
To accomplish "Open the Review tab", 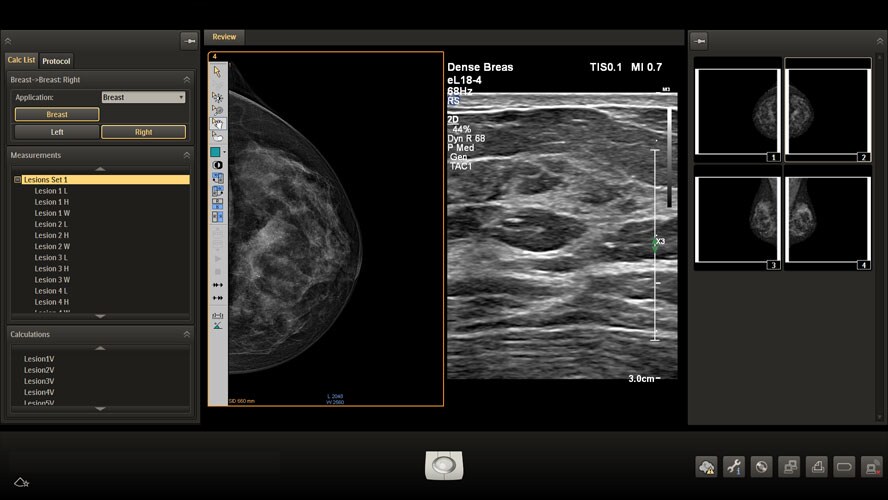I will pyautogui.click(x=224, y=37).
